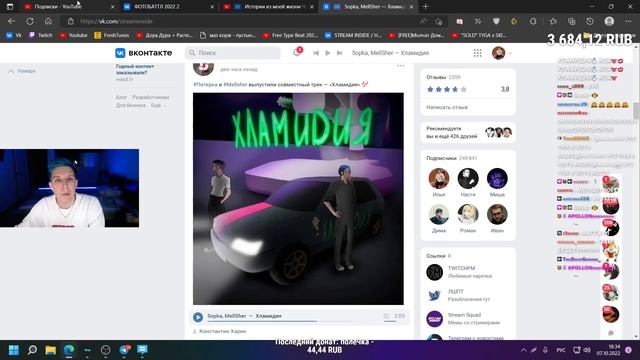640x360 pixels.
Task: Open the Vk bookmark
Action: click(x=13, y=36)
